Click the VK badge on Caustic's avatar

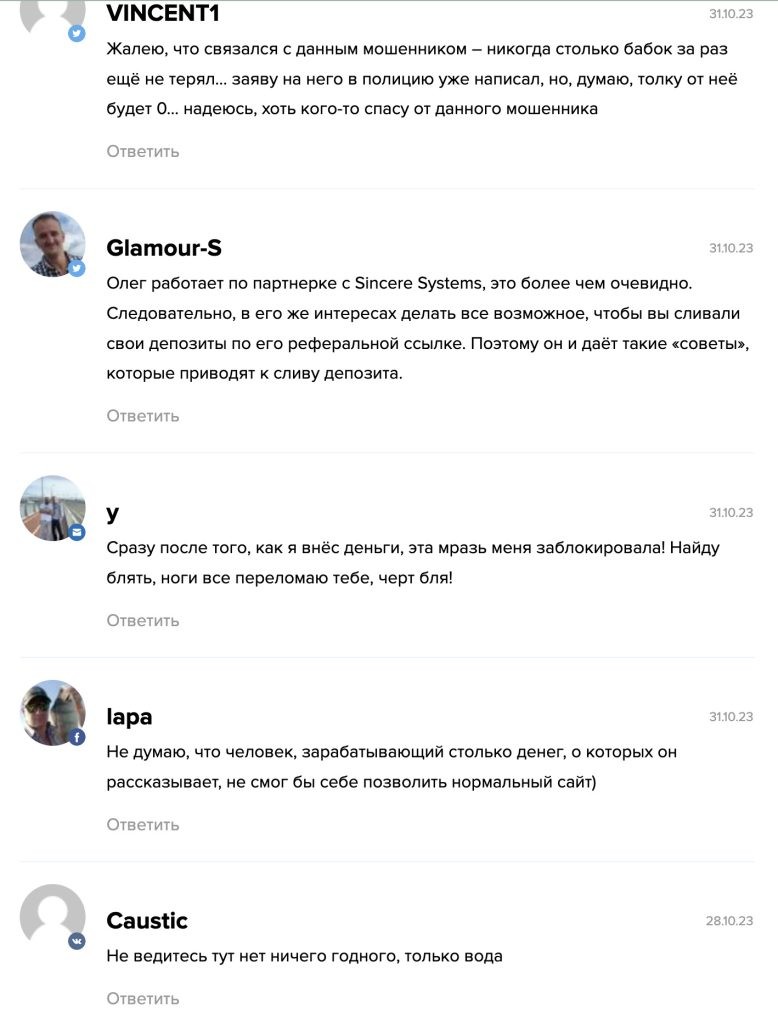[77, 941]
